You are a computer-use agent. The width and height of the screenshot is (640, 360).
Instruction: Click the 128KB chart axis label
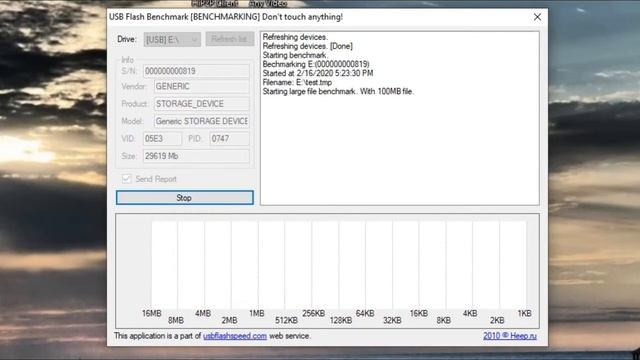click(x=341, y=320)
